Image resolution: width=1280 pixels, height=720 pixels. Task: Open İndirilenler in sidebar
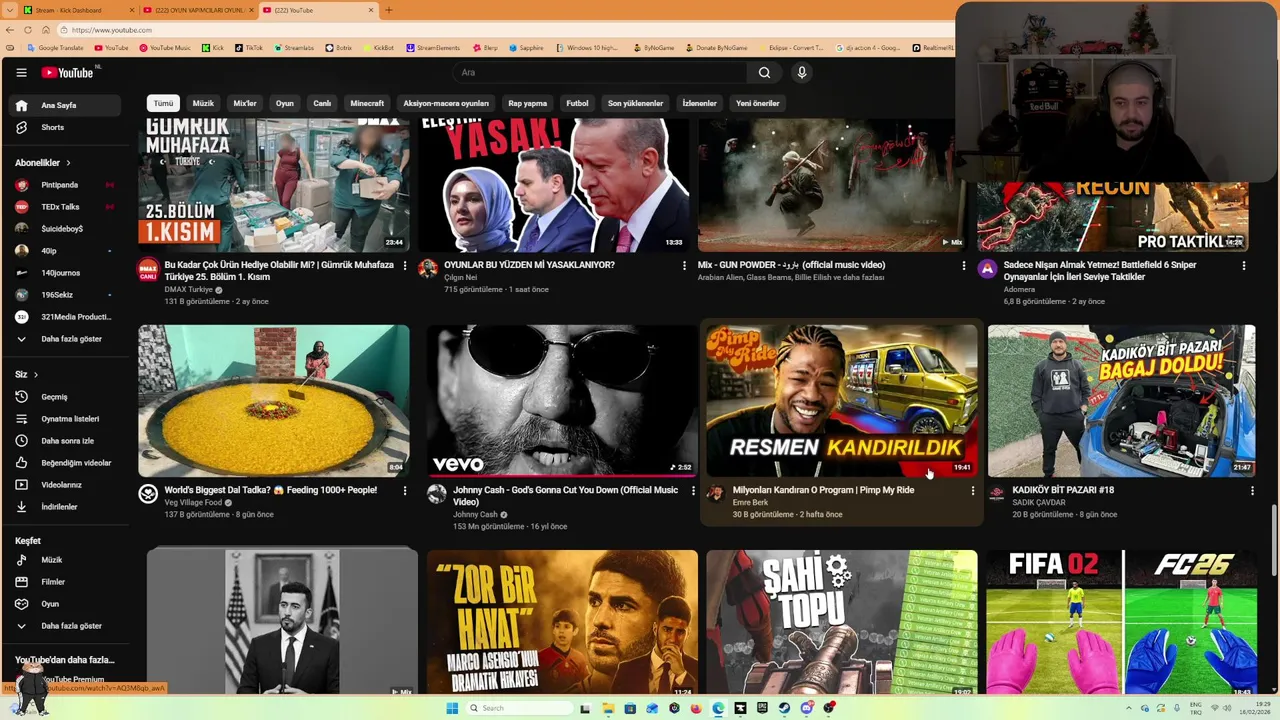(64, 507)
